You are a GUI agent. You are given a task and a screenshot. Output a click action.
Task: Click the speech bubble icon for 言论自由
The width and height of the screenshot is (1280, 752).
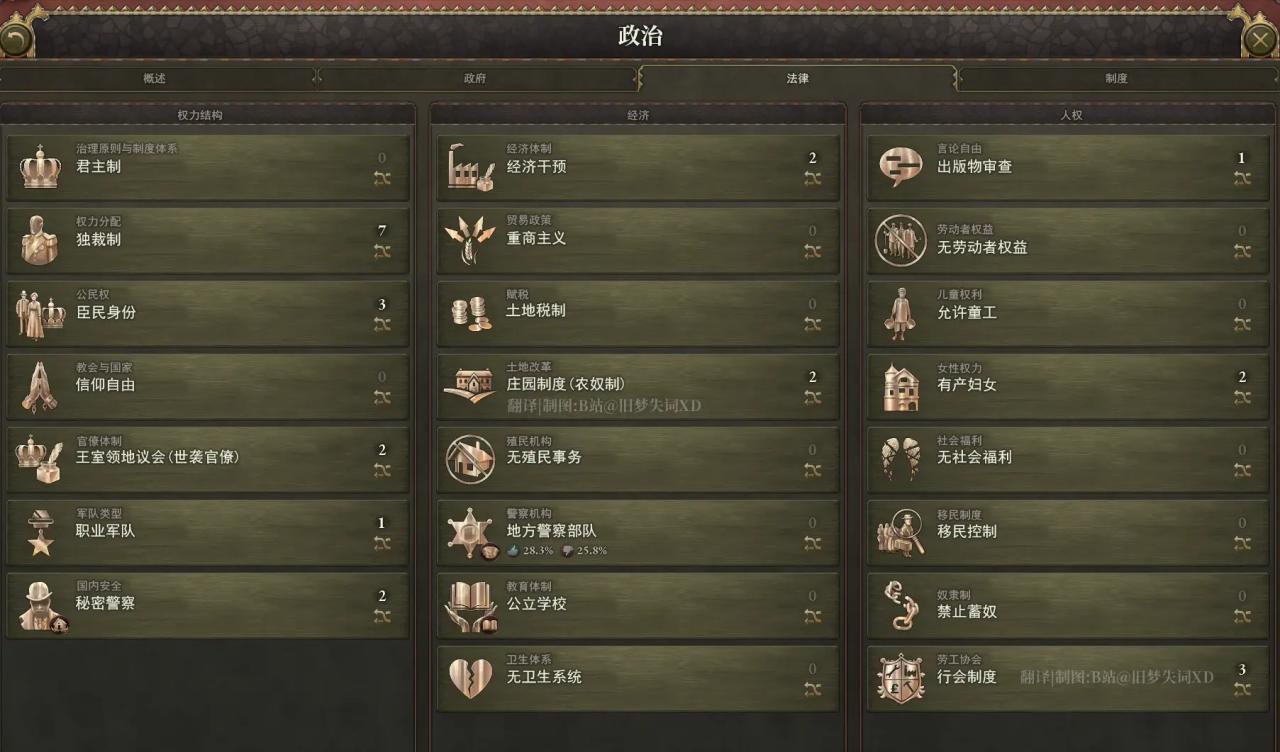(900, 167)
